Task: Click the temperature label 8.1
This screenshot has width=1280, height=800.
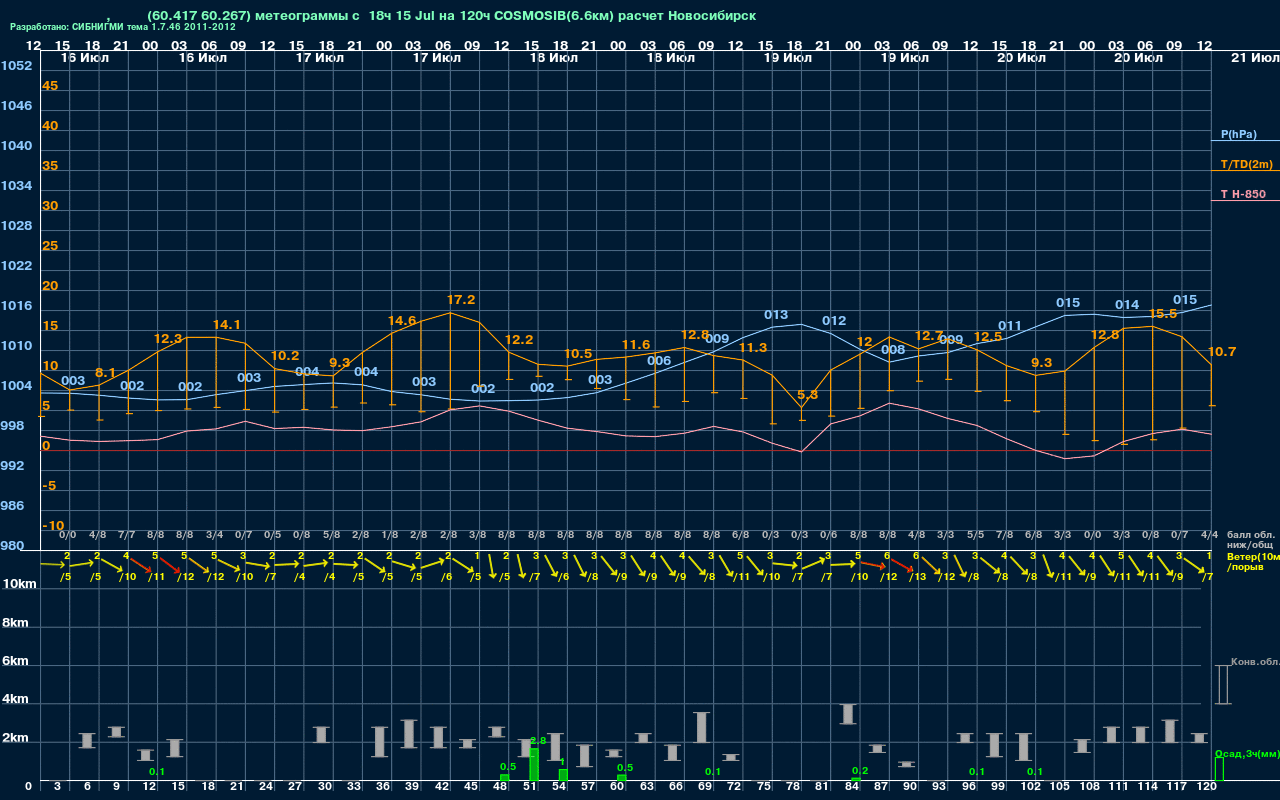Action: tap(105, 372)
